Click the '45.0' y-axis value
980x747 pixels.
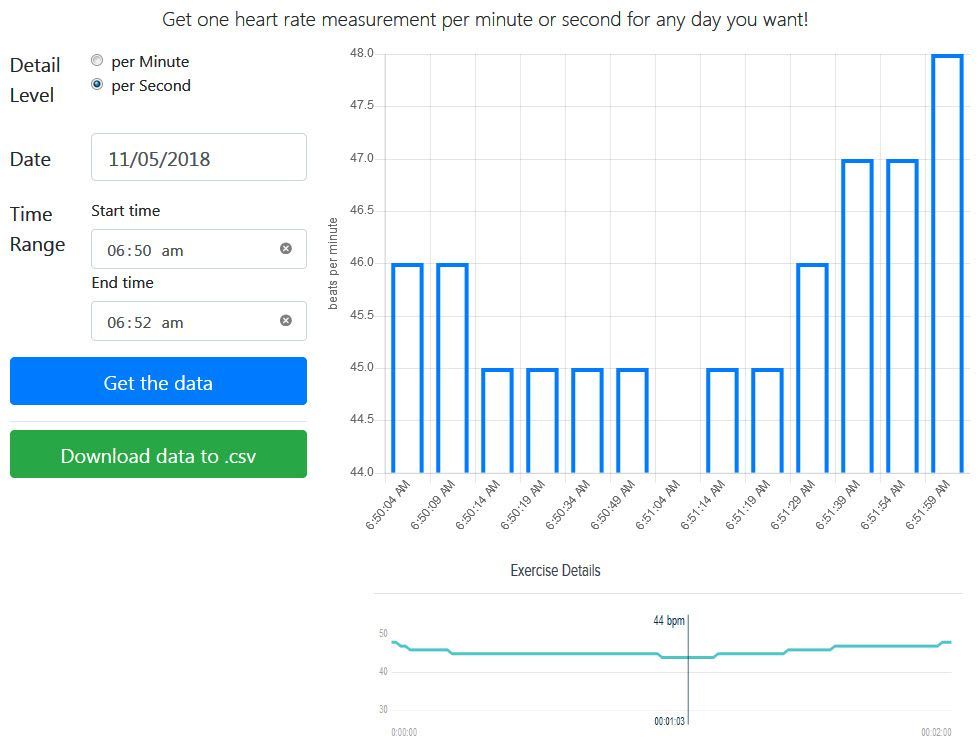tap(362, 367)
